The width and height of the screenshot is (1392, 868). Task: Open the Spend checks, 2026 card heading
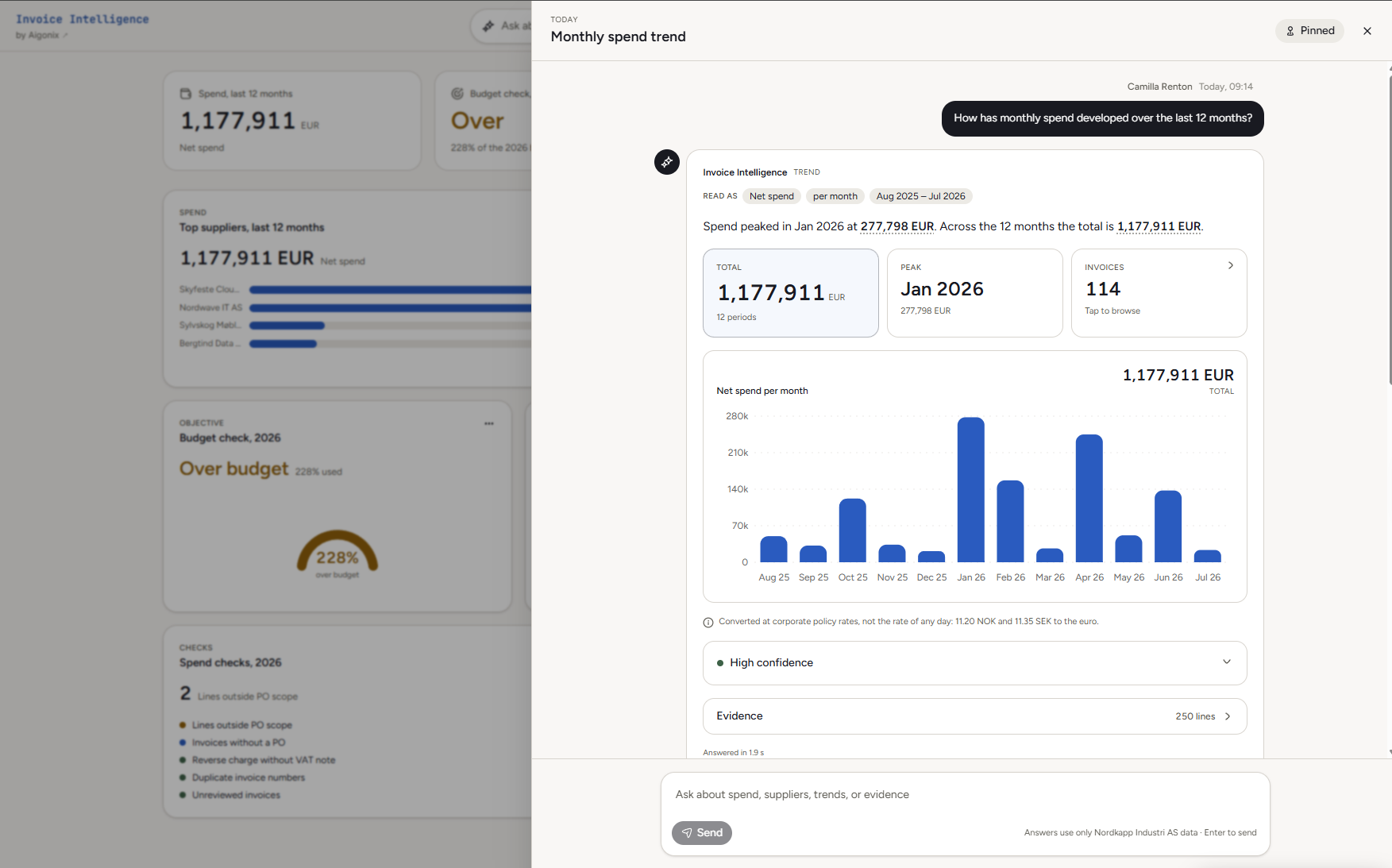click(230, 663)
